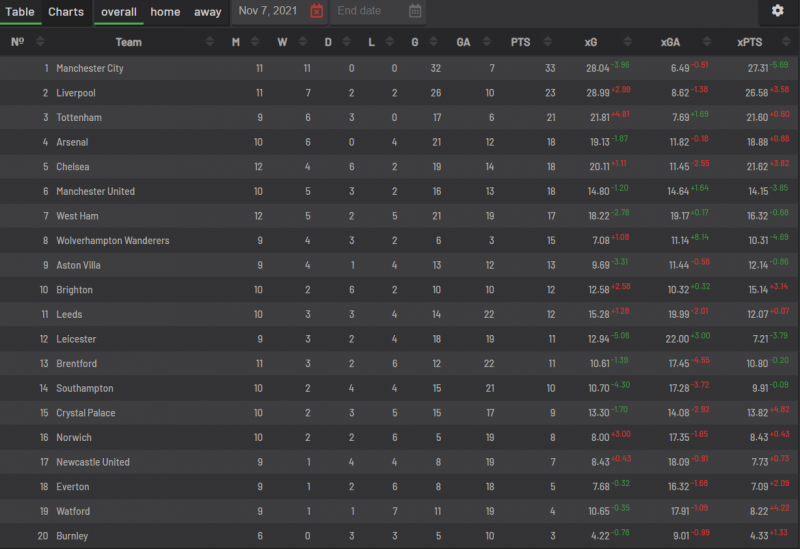
Task: Sort by PTS column arrows
Action: click(x=547, y=42)
